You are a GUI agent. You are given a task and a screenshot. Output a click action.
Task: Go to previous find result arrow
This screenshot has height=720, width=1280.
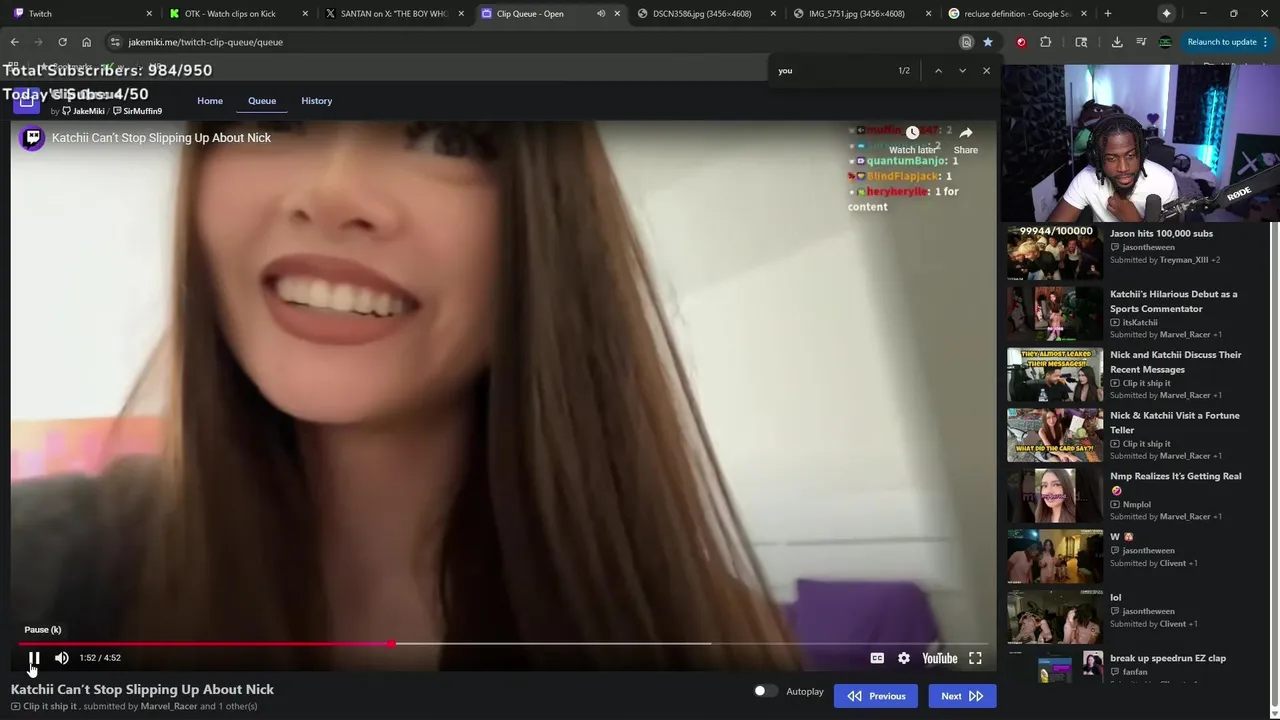tap(938, 71)
